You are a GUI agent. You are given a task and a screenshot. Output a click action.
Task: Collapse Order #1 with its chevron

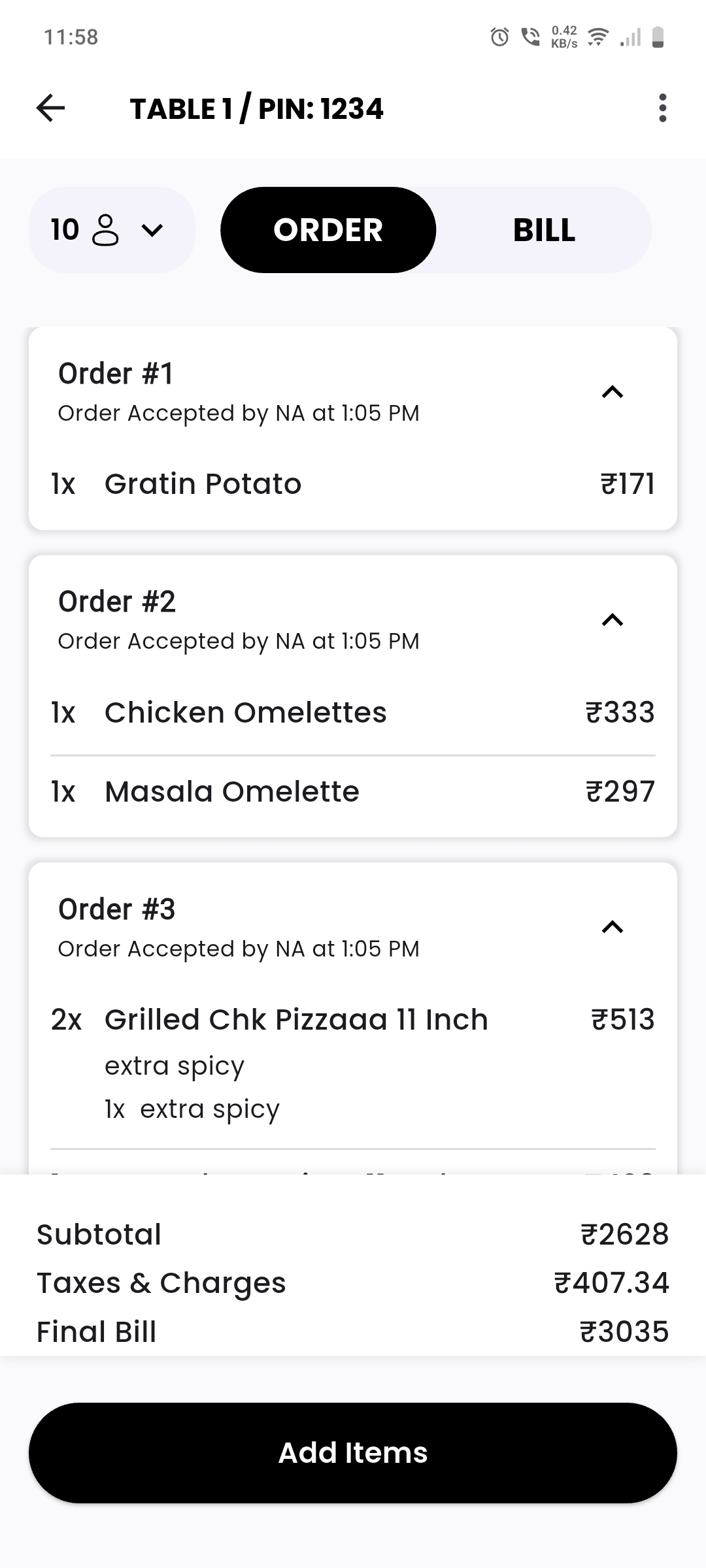click(x=613, y=392)
